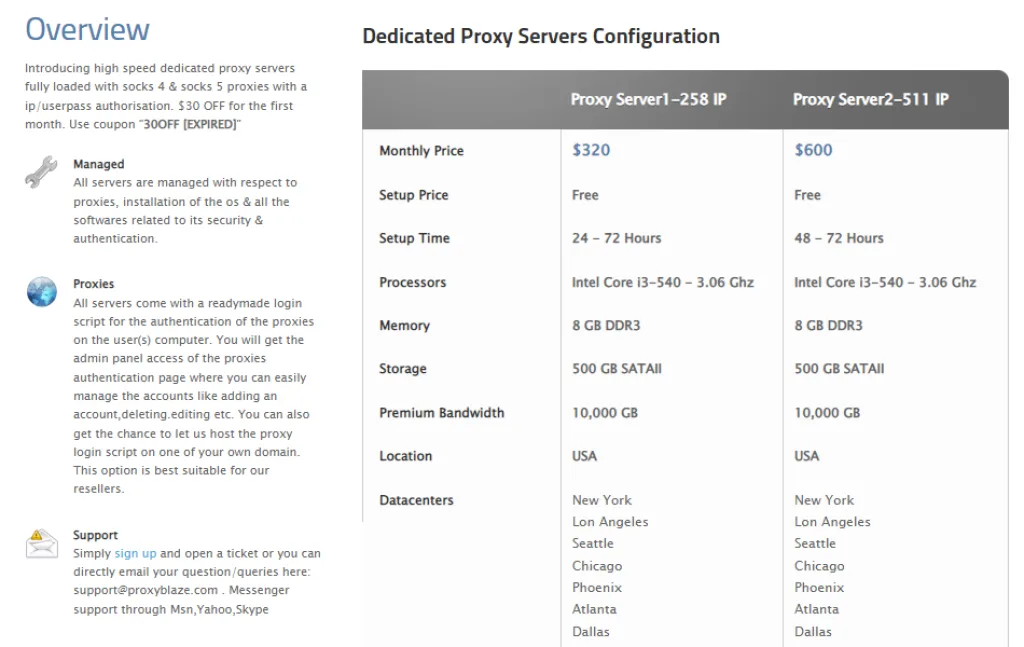Open the sign up link

(135, 553)
